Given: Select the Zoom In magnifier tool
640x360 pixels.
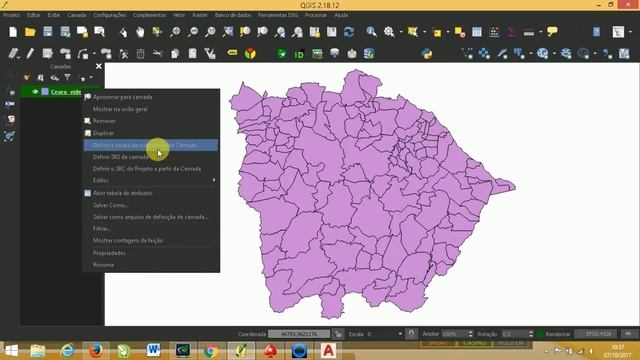Looking at the screenshot, I should click(175, 32).
